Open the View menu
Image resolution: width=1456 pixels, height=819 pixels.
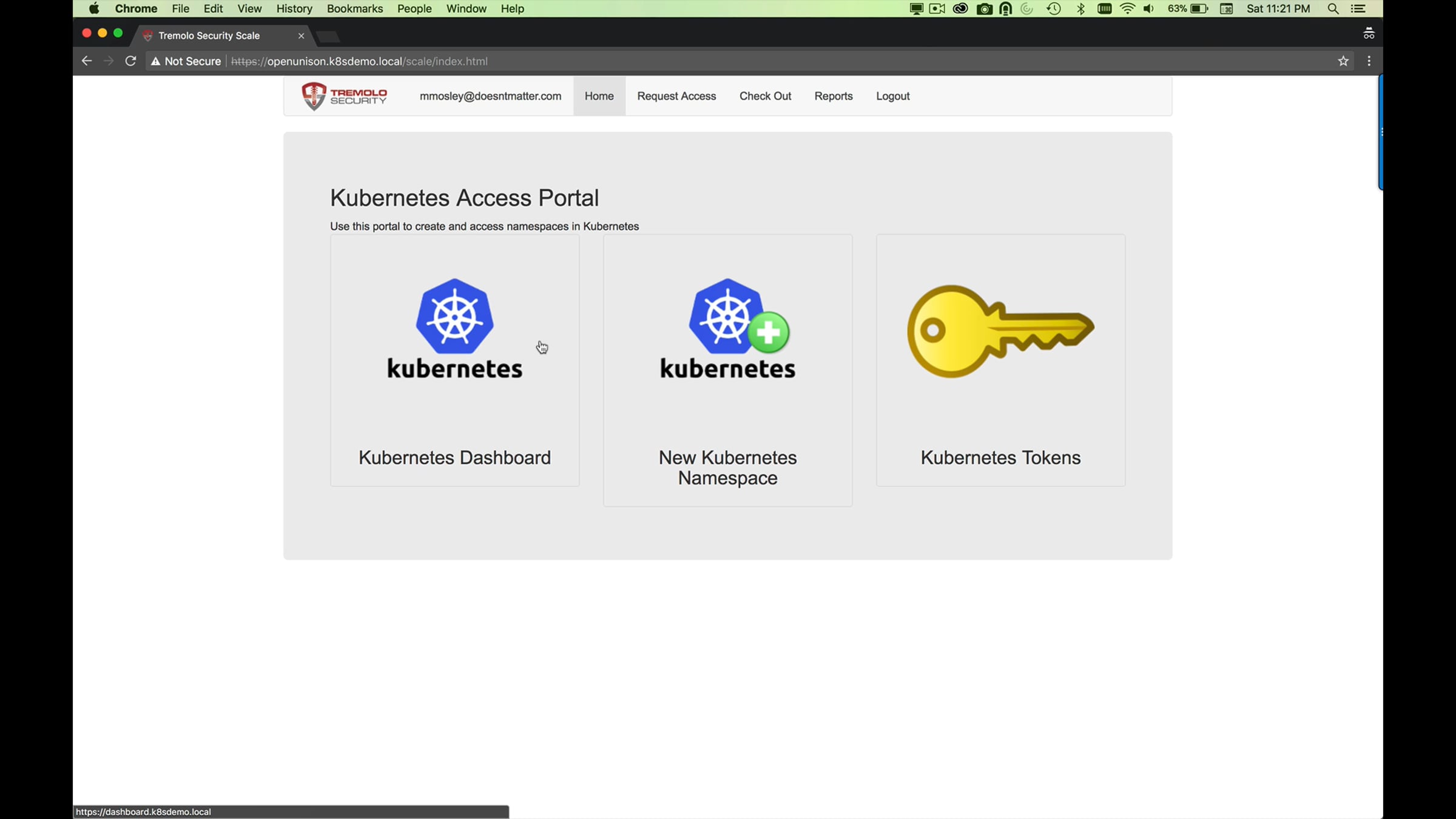tap(249, 8)
